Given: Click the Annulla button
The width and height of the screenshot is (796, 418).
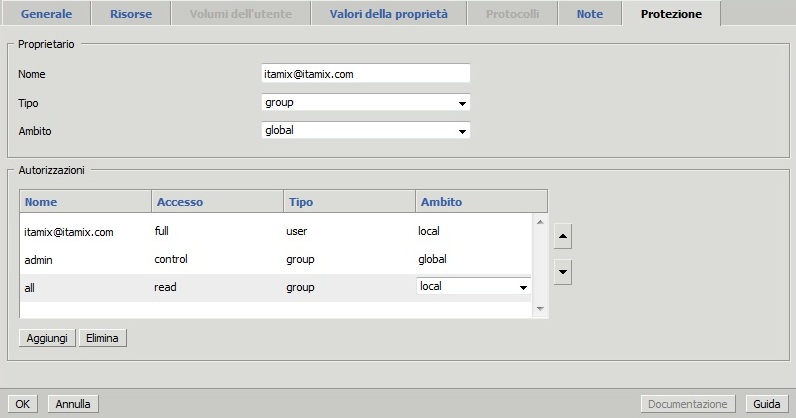Looking at the screenshot, I should coord(73,404).
